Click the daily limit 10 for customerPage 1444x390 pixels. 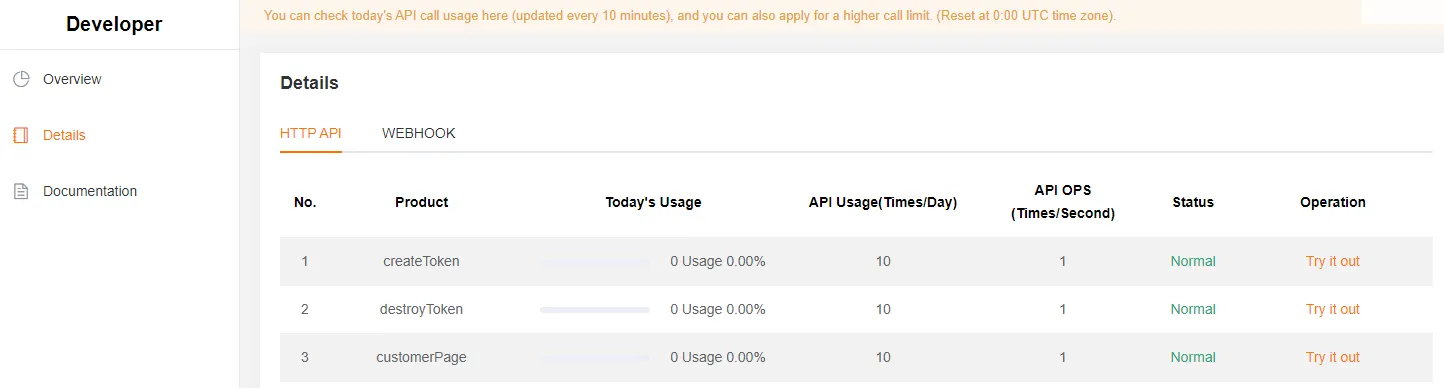(x=883, y=357)
